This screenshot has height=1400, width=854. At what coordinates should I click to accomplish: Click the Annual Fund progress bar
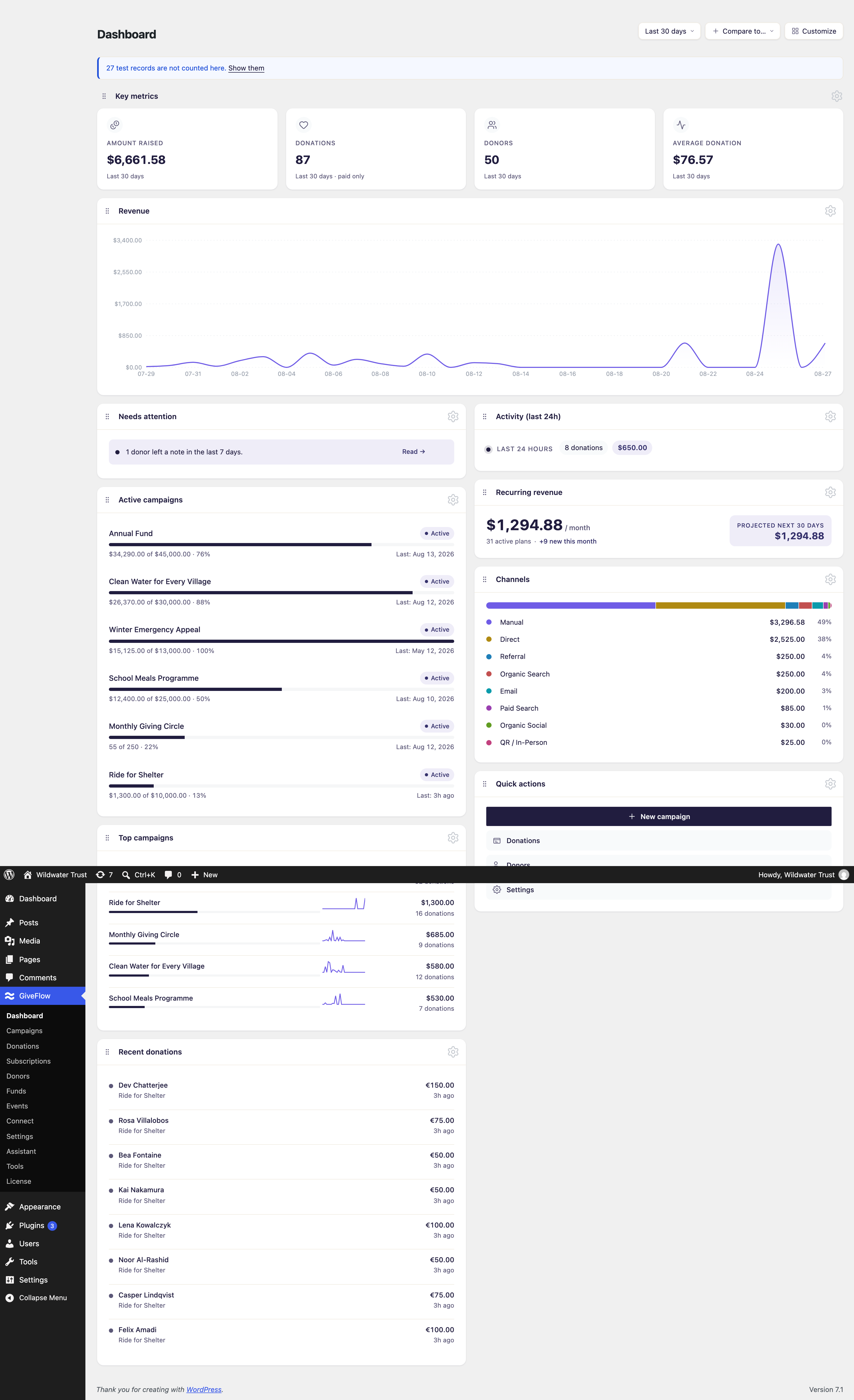coord(281,545)
